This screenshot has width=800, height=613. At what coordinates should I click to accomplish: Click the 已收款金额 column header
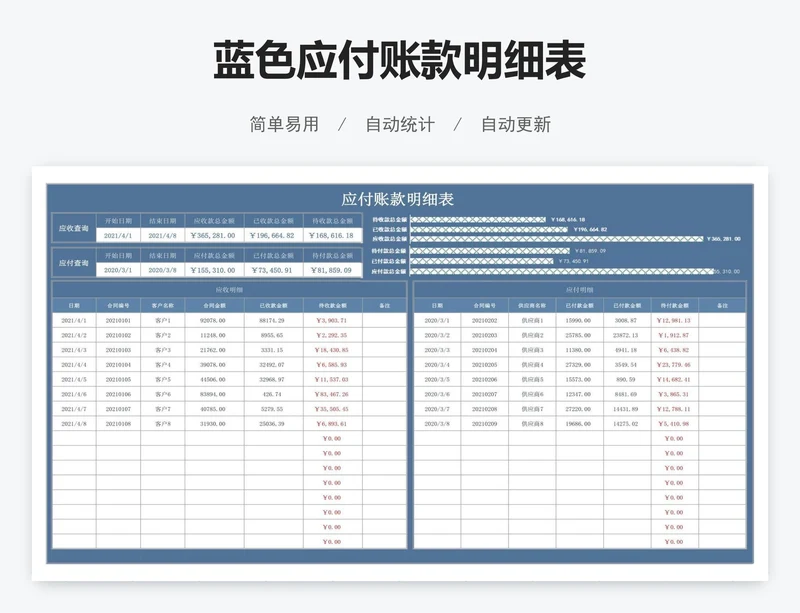pos(273,305)
